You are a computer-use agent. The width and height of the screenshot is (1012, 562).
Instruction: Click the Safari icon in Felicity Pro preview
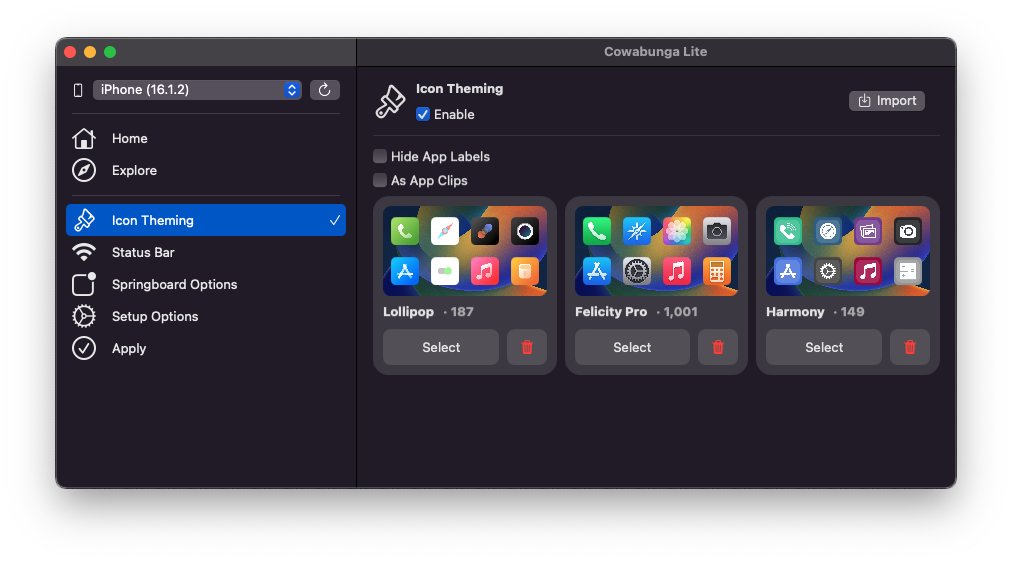tap(636, 231)
